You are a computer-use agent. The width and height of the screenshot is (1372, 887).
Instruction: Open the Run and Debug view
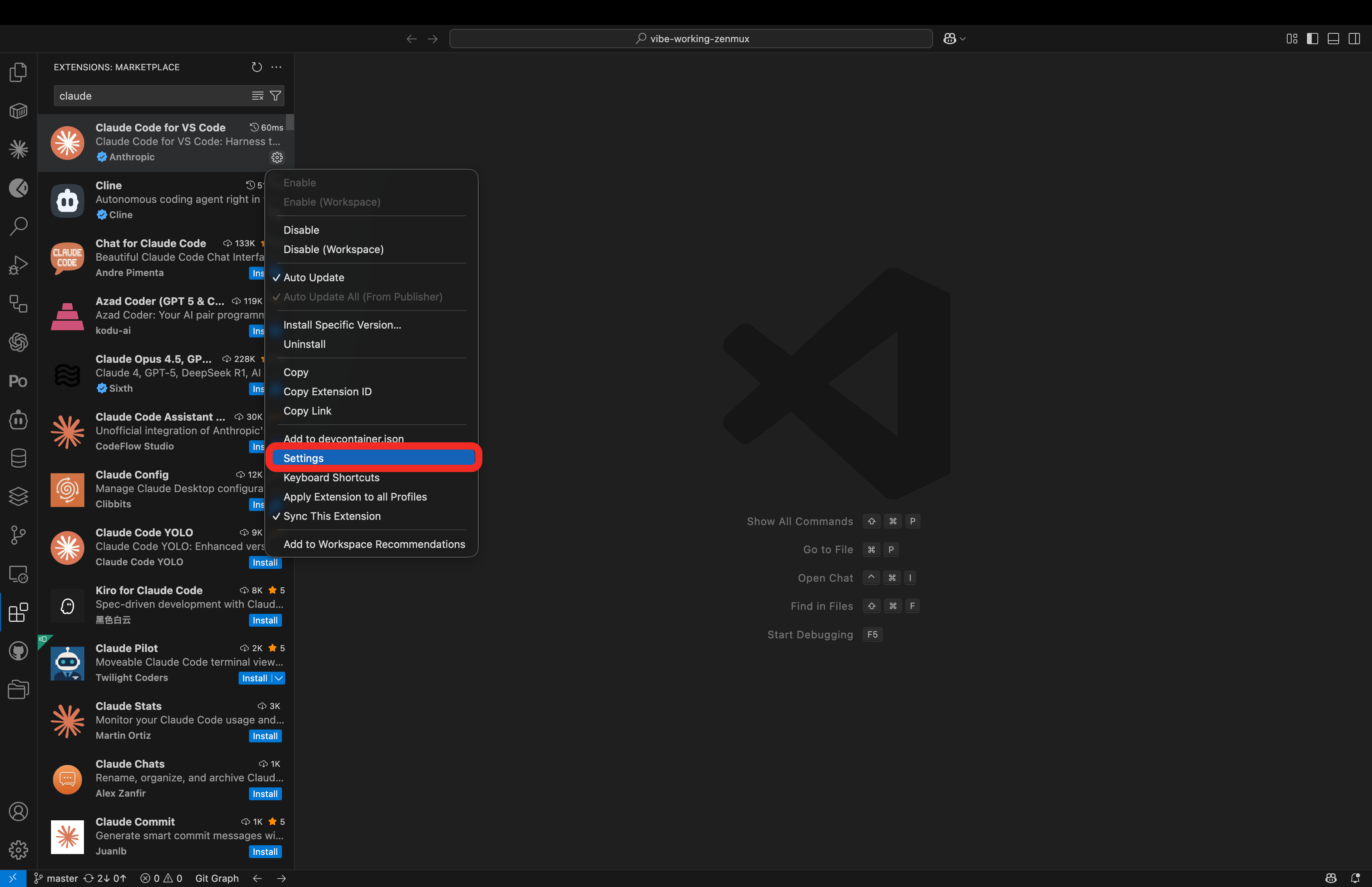(x=18, y=264)
